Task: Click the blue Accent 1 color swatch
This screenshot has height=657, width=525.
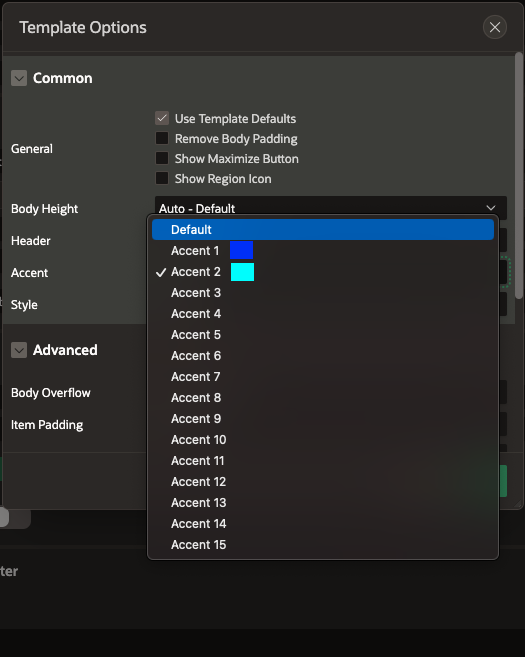Action: (241, 251)
